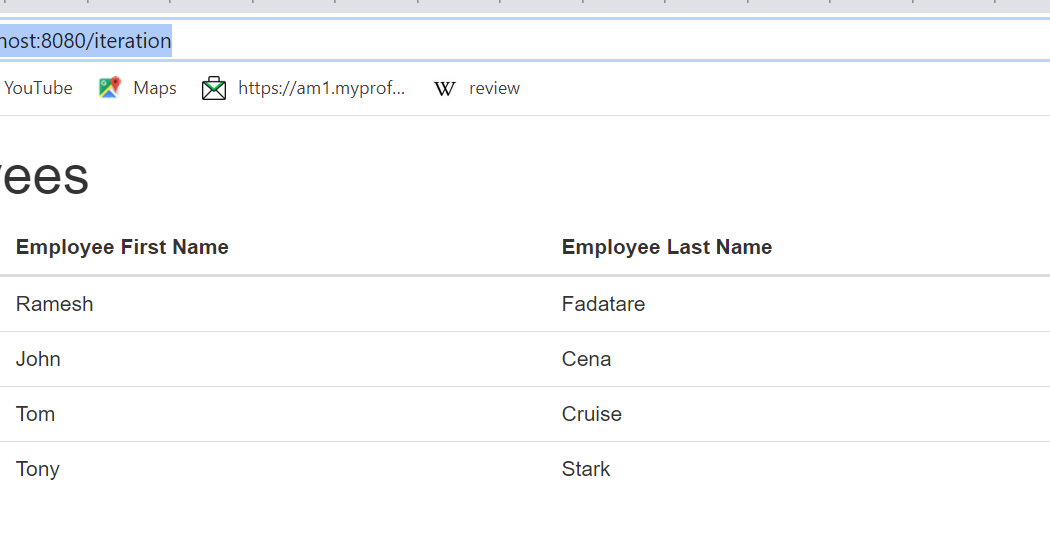The width and height of the screenshot is (1050, 551).
Task: Click the Employee First Name column header
Action: pos(122,247)
